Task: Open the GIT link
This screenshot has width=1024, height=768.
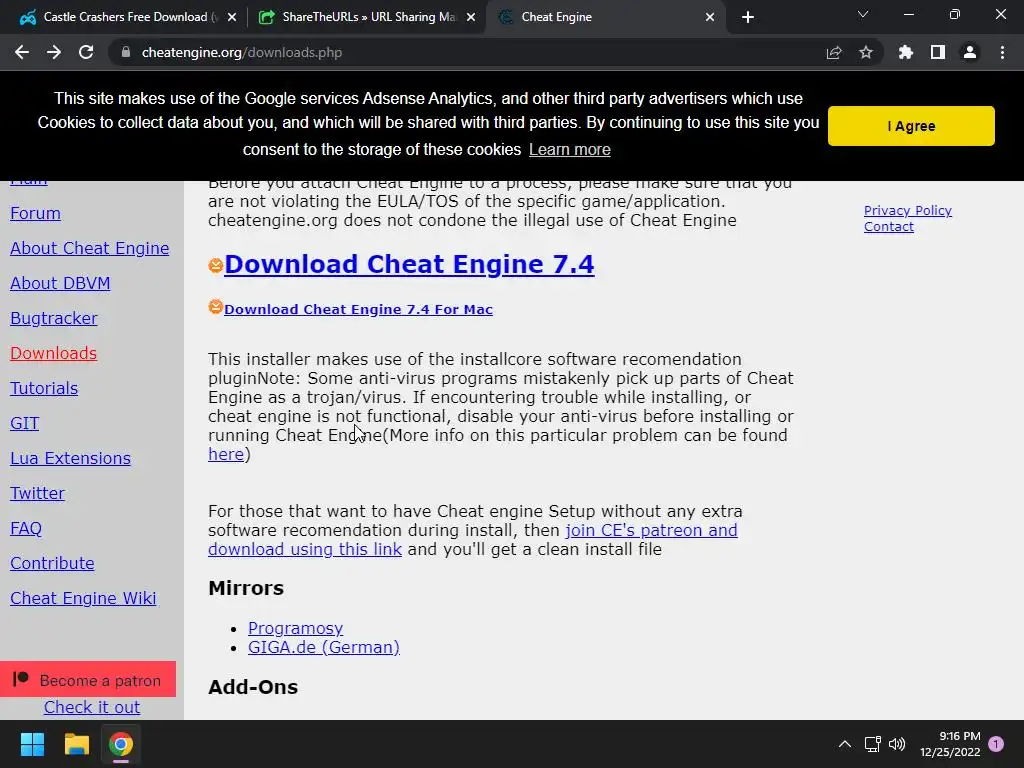Action: click(25, 424)
